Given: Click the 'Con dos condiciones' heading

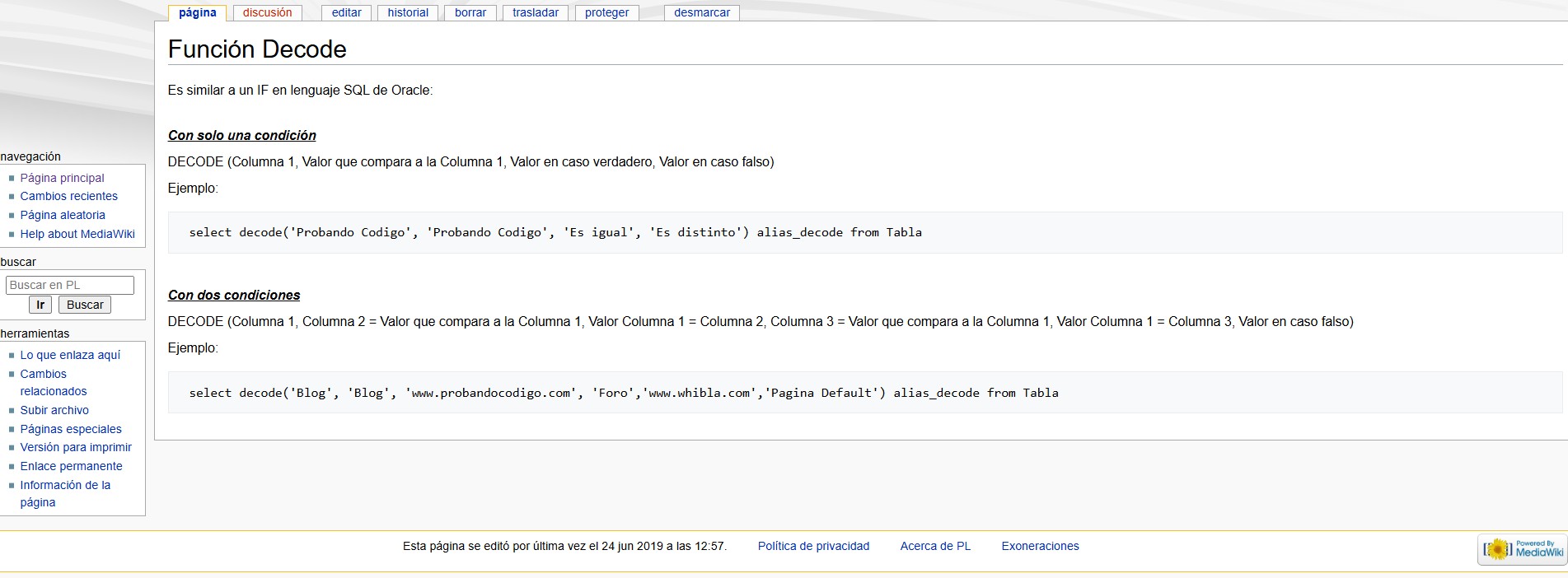Looking at the screenshot, I should 234,295.
